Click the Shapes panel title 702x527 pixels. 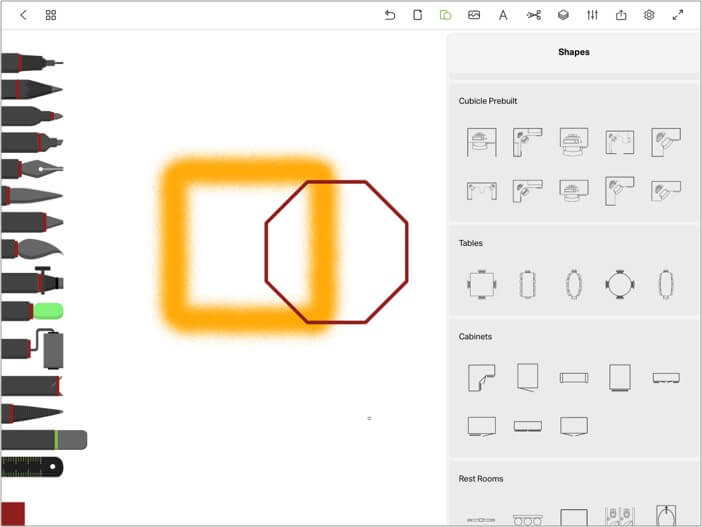(x=574, y=52)
